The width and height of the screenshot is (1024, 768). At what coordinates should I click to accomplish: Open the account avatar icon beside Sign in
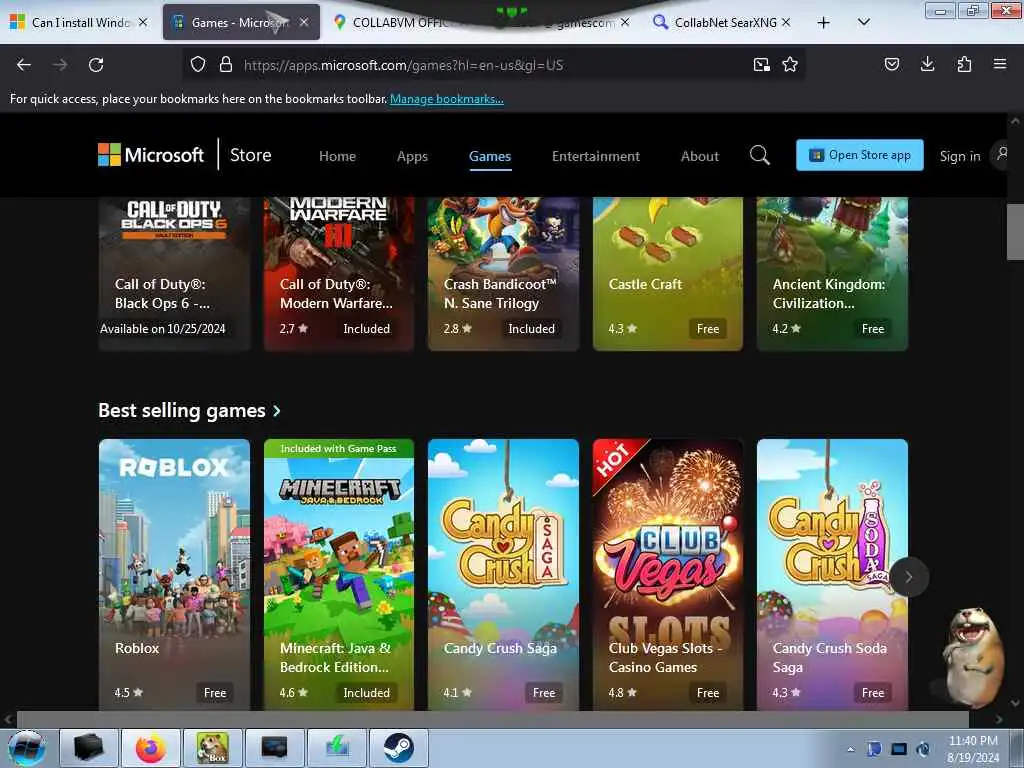tap(1002, 155)
